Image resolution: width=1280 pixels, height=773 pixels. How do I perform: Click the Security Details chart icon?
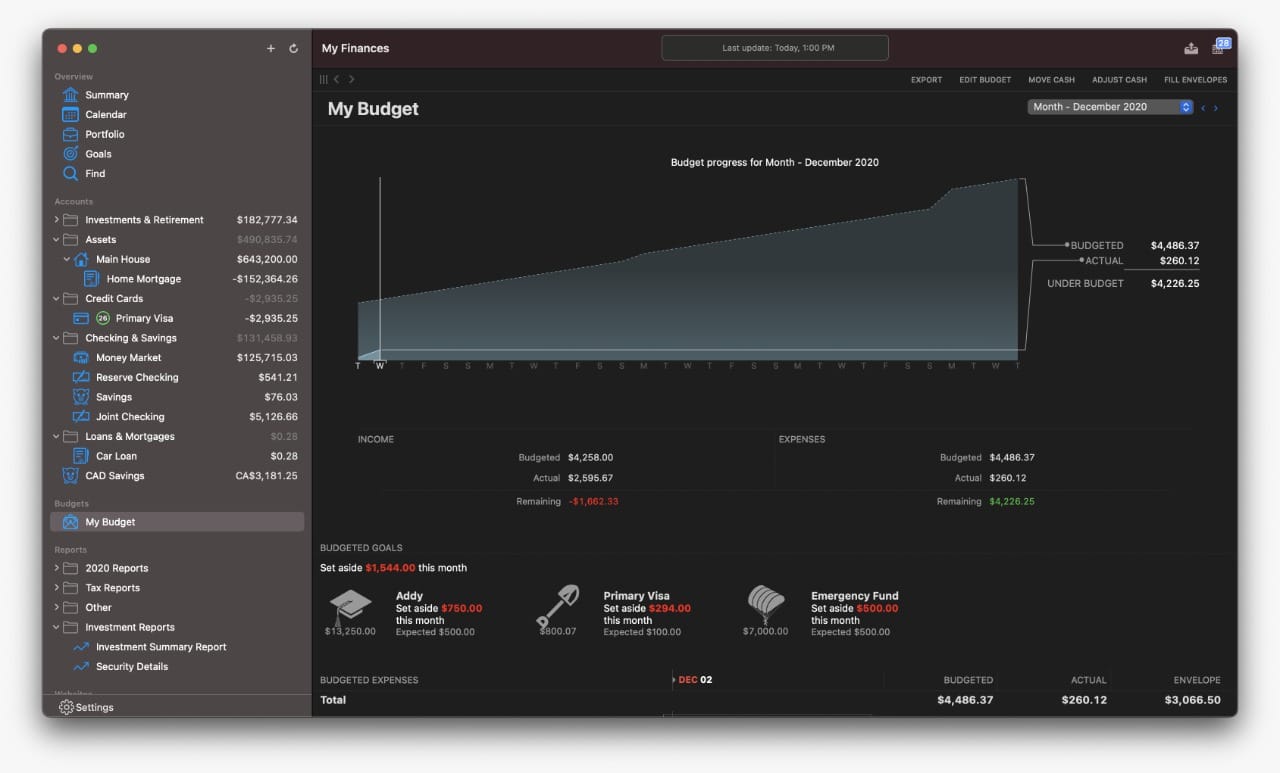point(81,667)
